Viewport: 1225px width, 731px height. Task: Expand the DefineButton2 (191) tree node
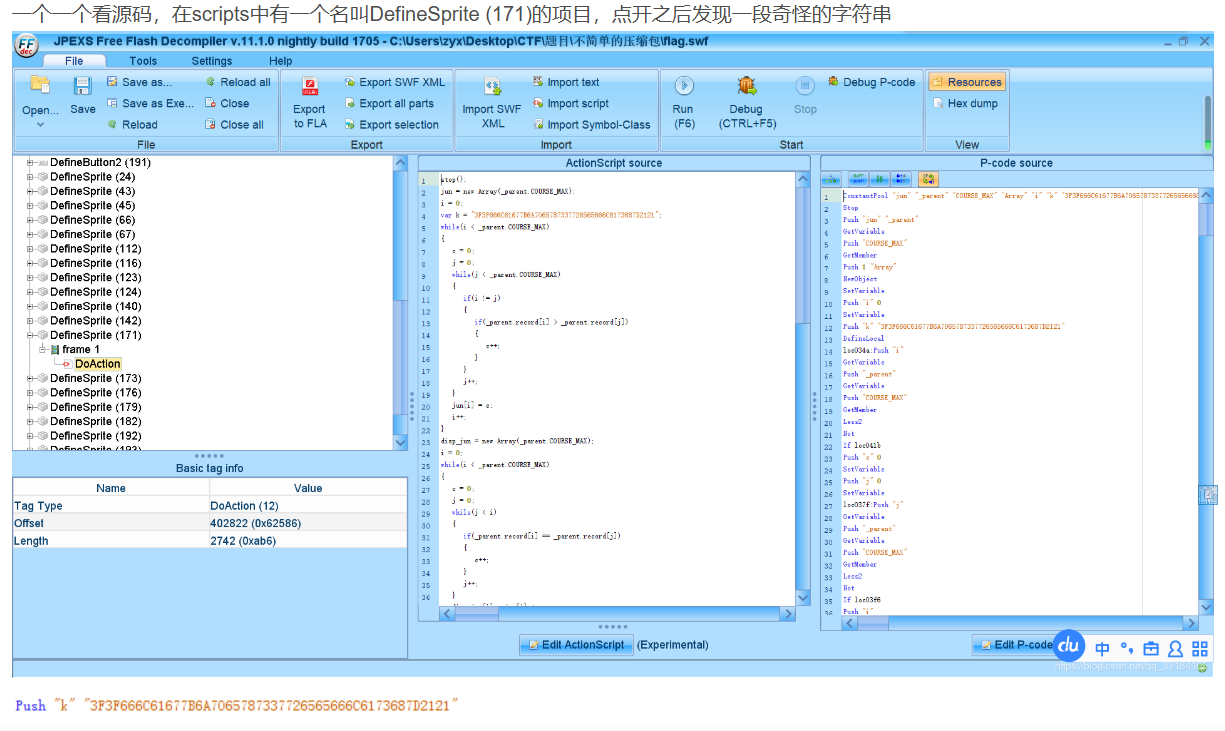tap(30, 162)
